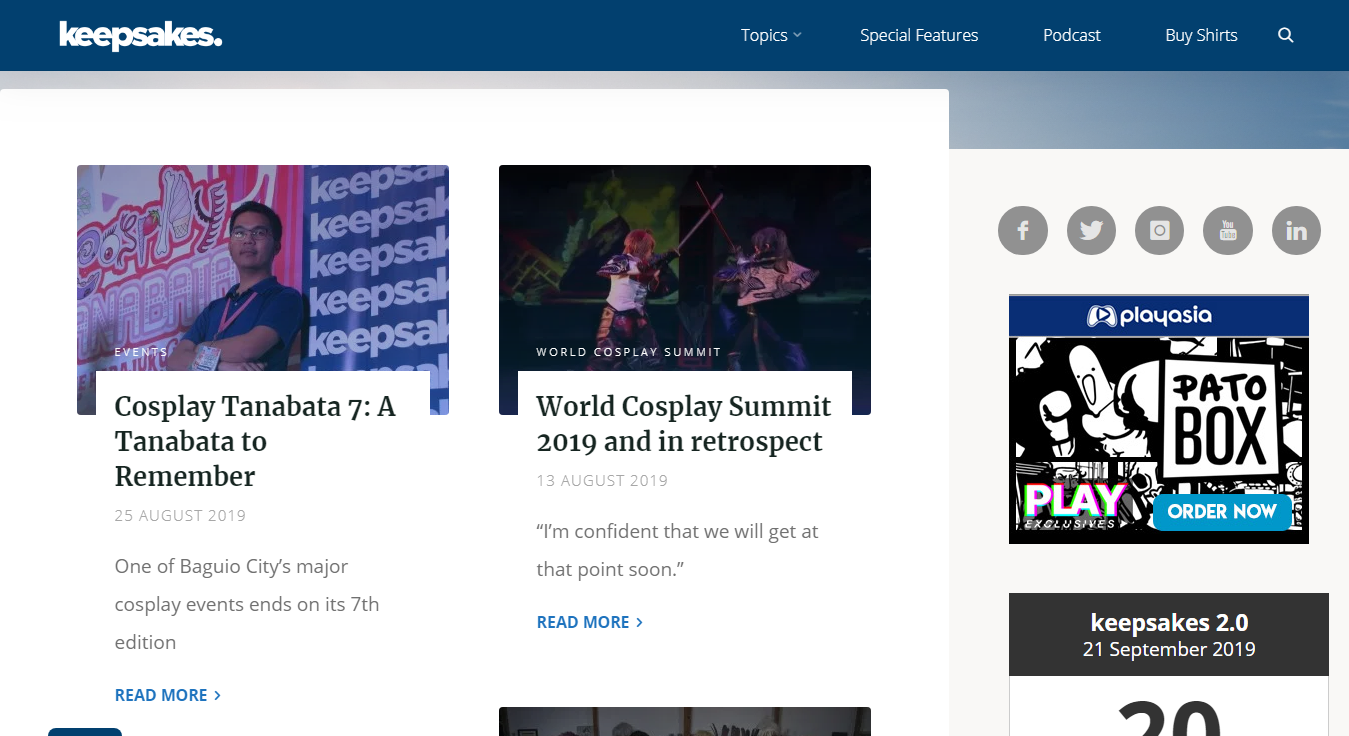Screen dimensions: 1349x736
Task: Open the search magnifier icon
Action: click(1286, 36)
